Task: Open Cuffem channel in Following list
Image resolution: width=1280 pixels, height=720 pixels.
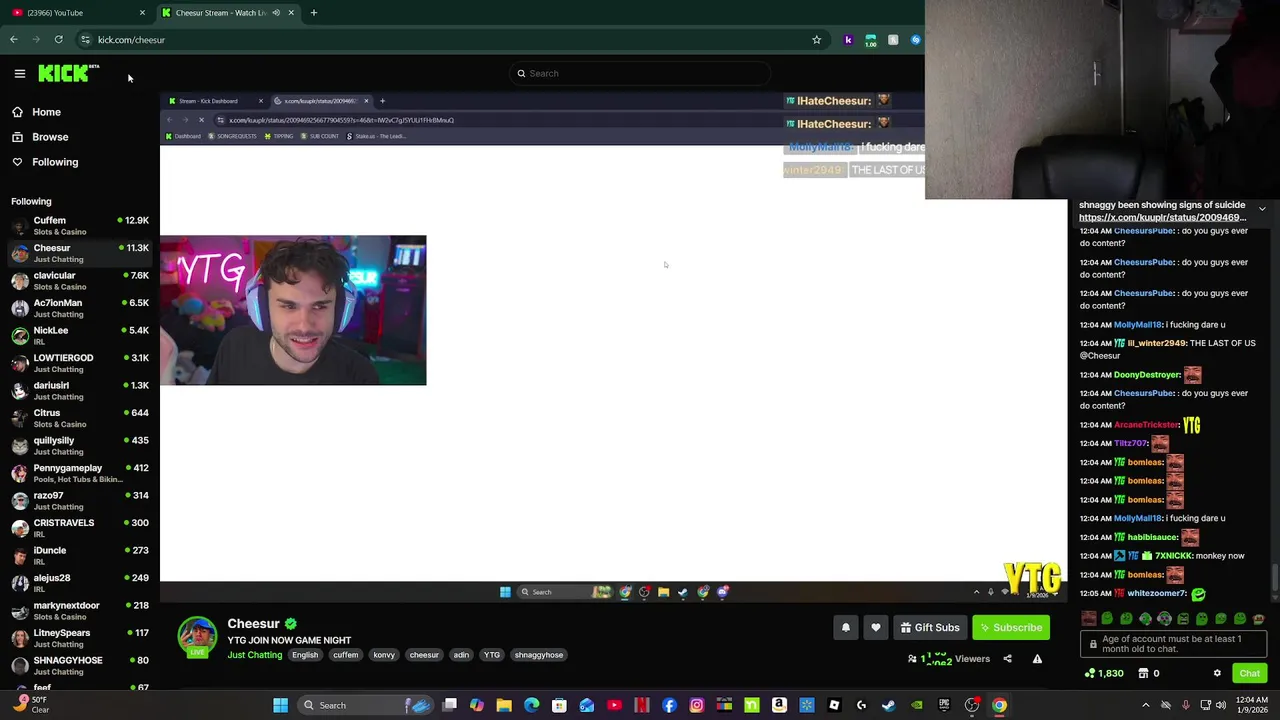Action: (80, 226)
